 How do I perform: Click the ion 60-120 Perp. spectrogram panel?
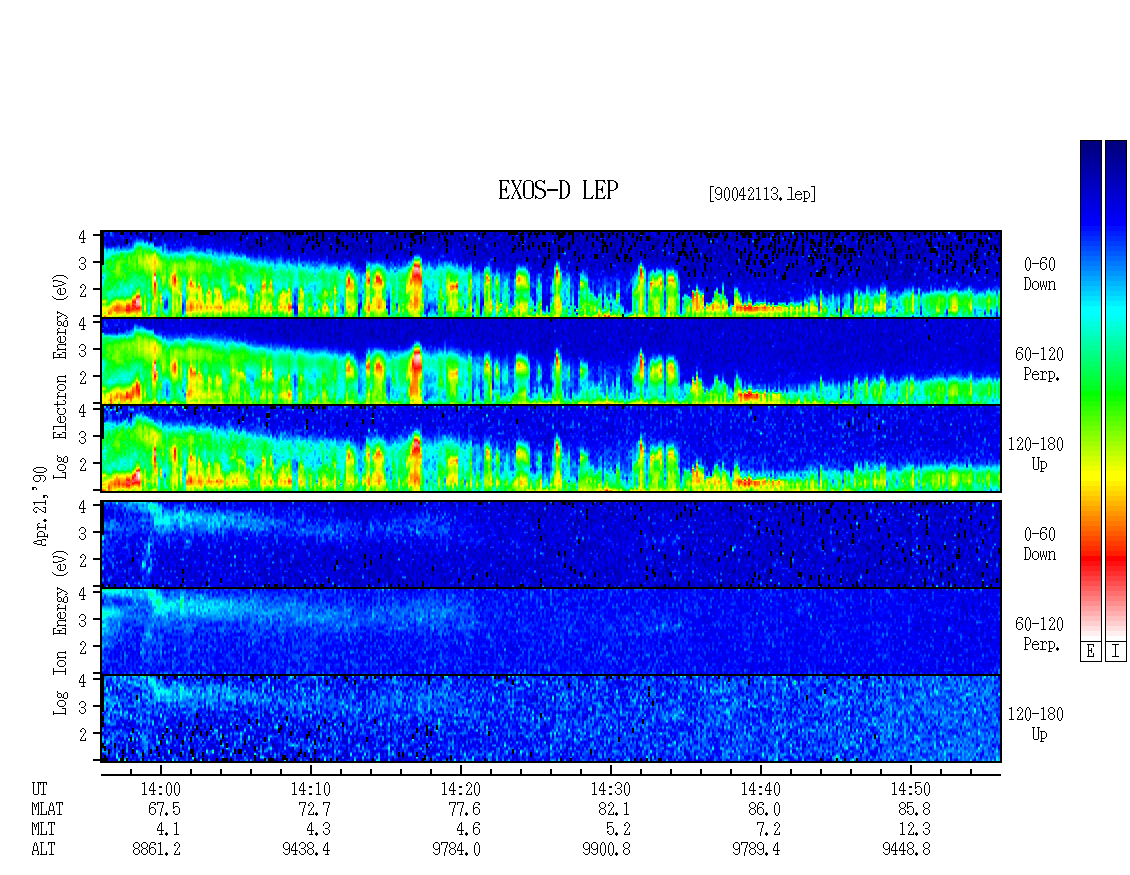coord(551,631)
